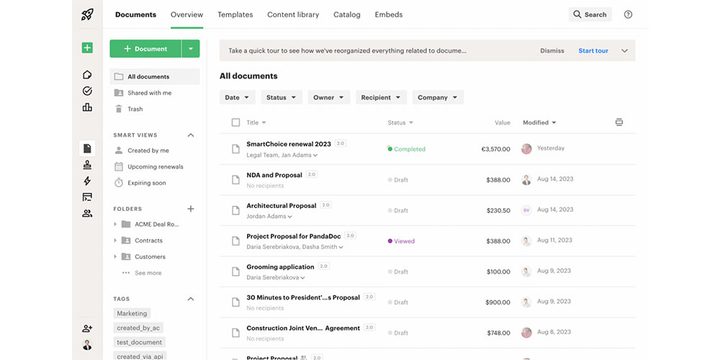Click the add user icon at bottom
Image resolution: width=720 pixels, height=360 pixels.
[x=87, y=328]
